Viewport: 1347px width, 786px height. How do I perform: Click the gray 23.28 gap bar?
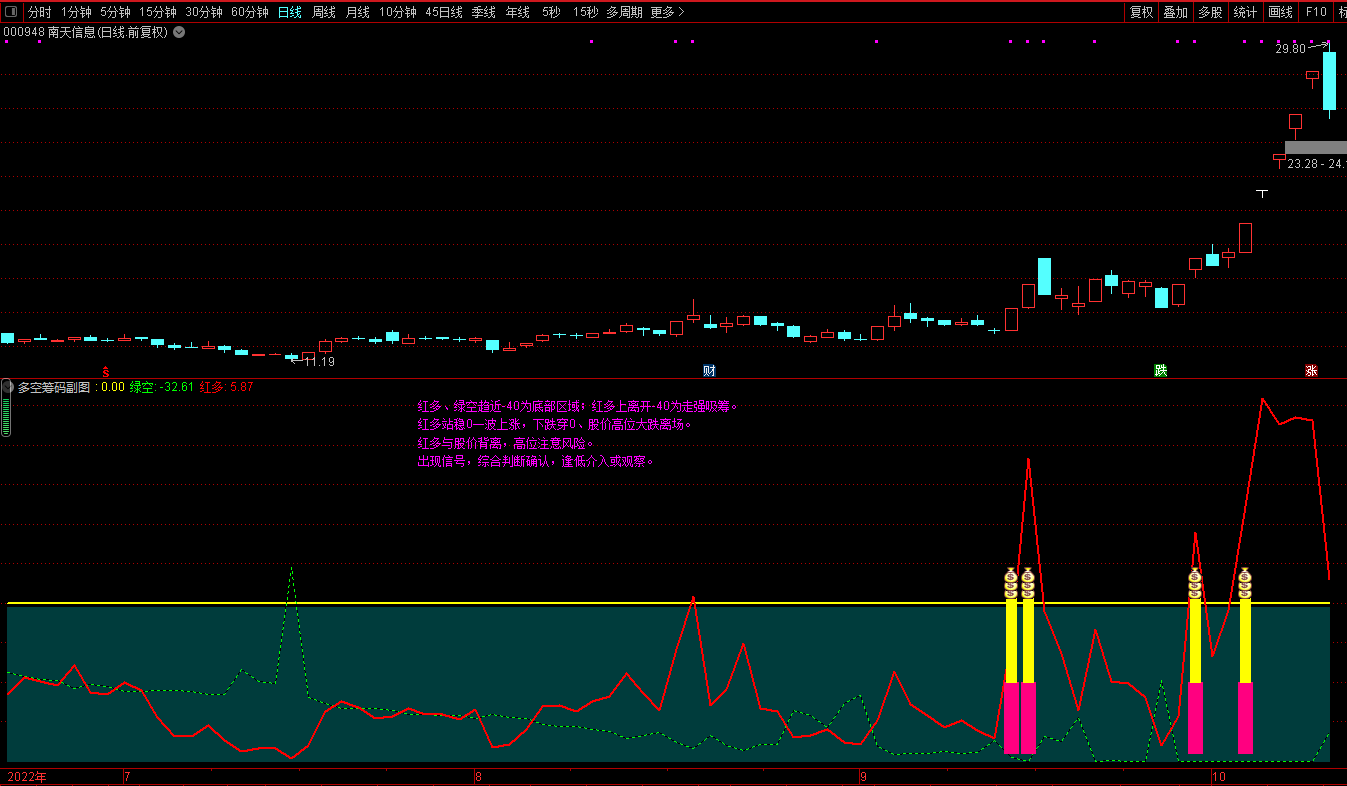[x=1315, y=147]
